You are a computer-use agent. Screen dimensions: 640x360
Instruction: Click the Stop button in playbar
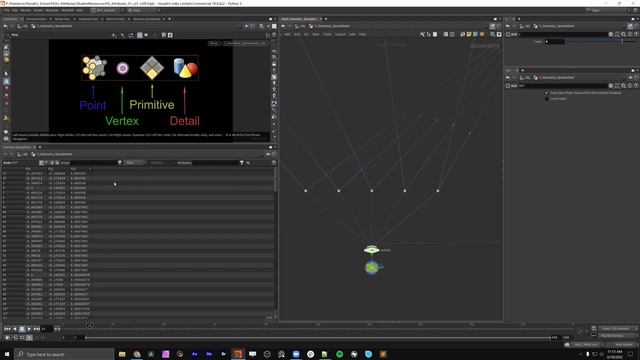coord(22,329)
